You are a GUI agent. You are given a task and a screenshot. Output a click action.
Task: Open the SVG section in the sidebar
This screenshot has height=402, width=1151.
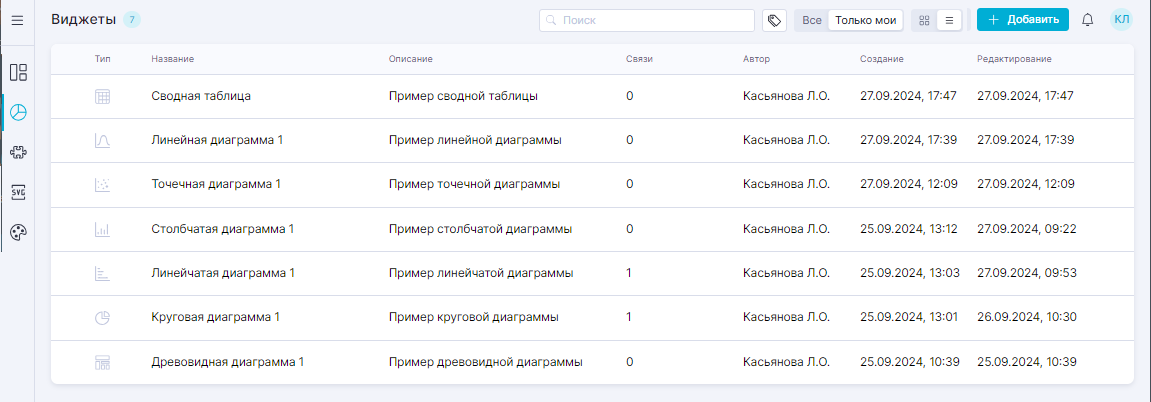[18, 192]
